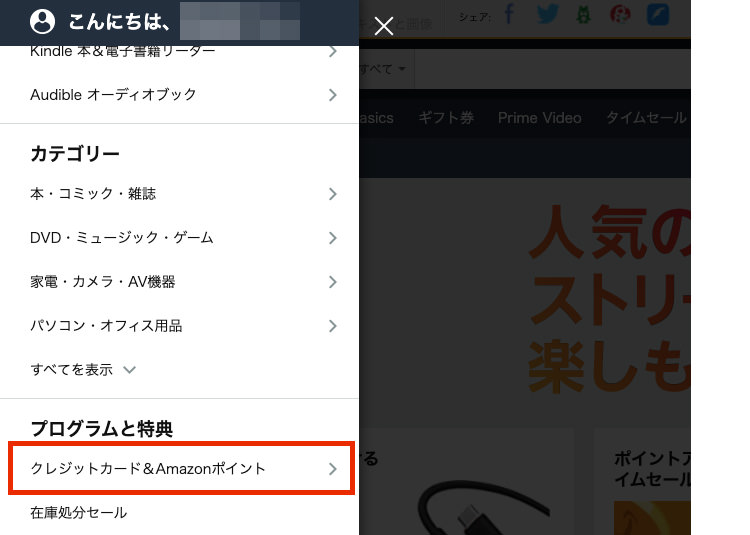Open Kindle 本&電子書籍リーダー menu
Screen dimensions: 750x535
[x=179, y=52]
